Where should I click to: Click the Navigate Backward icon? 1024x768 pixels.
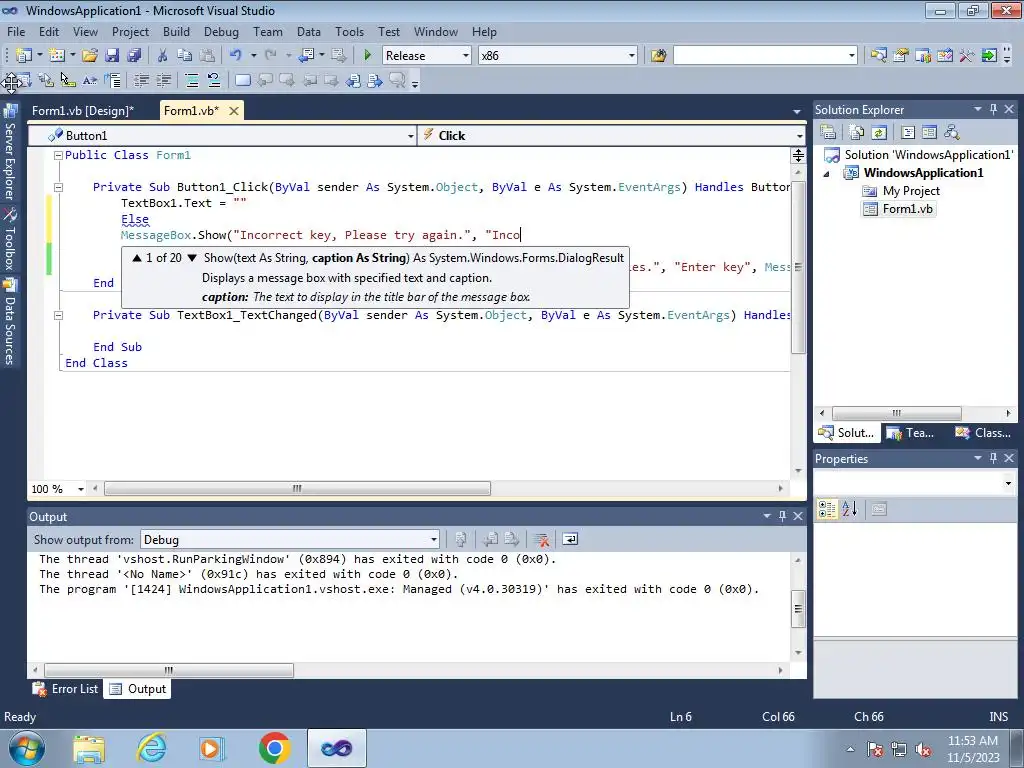pyautogui.click(x=306, y=56)
